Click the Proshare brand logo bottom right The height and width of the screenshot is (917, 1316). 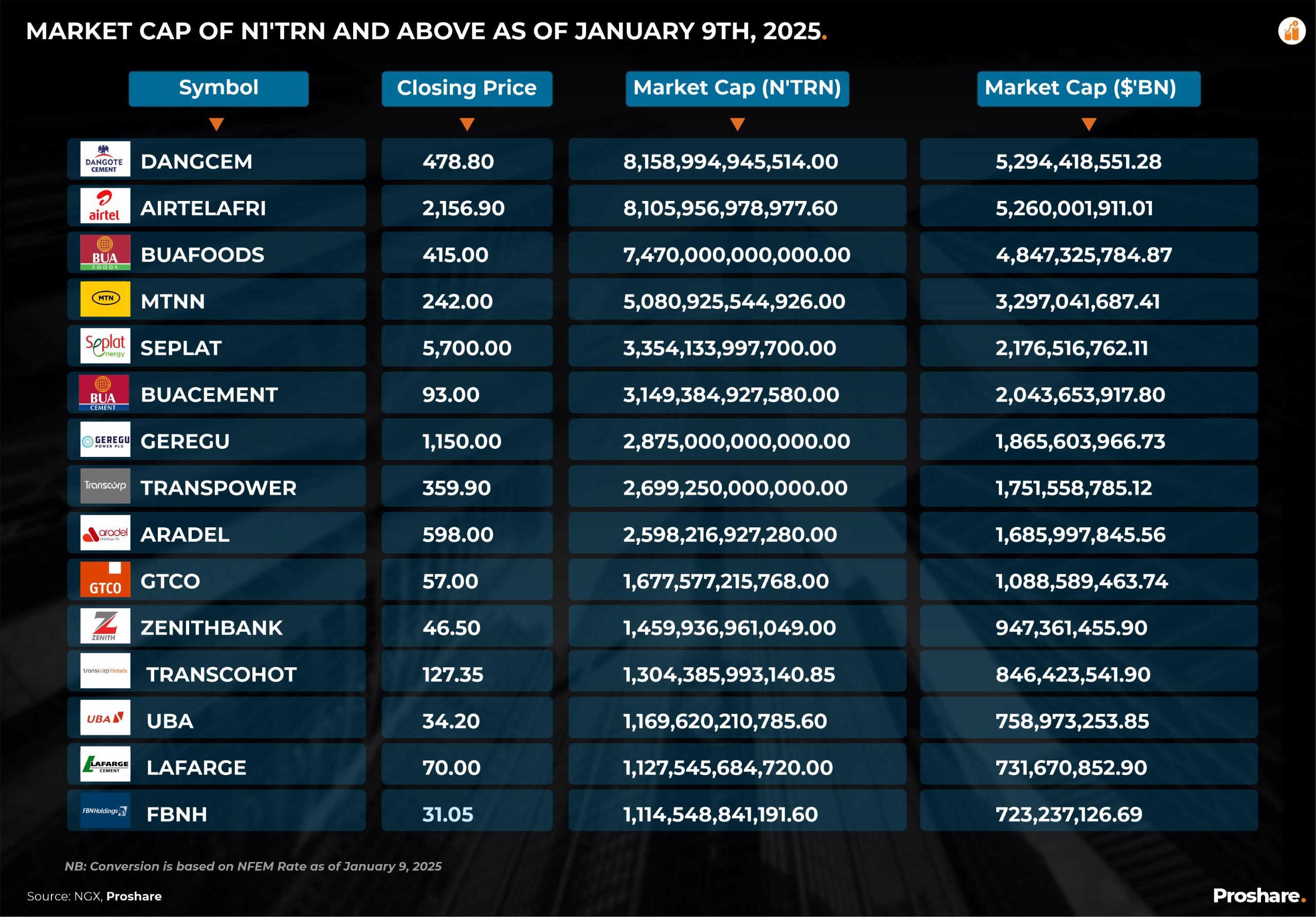pyautogui.click(x=1259, y=896)
